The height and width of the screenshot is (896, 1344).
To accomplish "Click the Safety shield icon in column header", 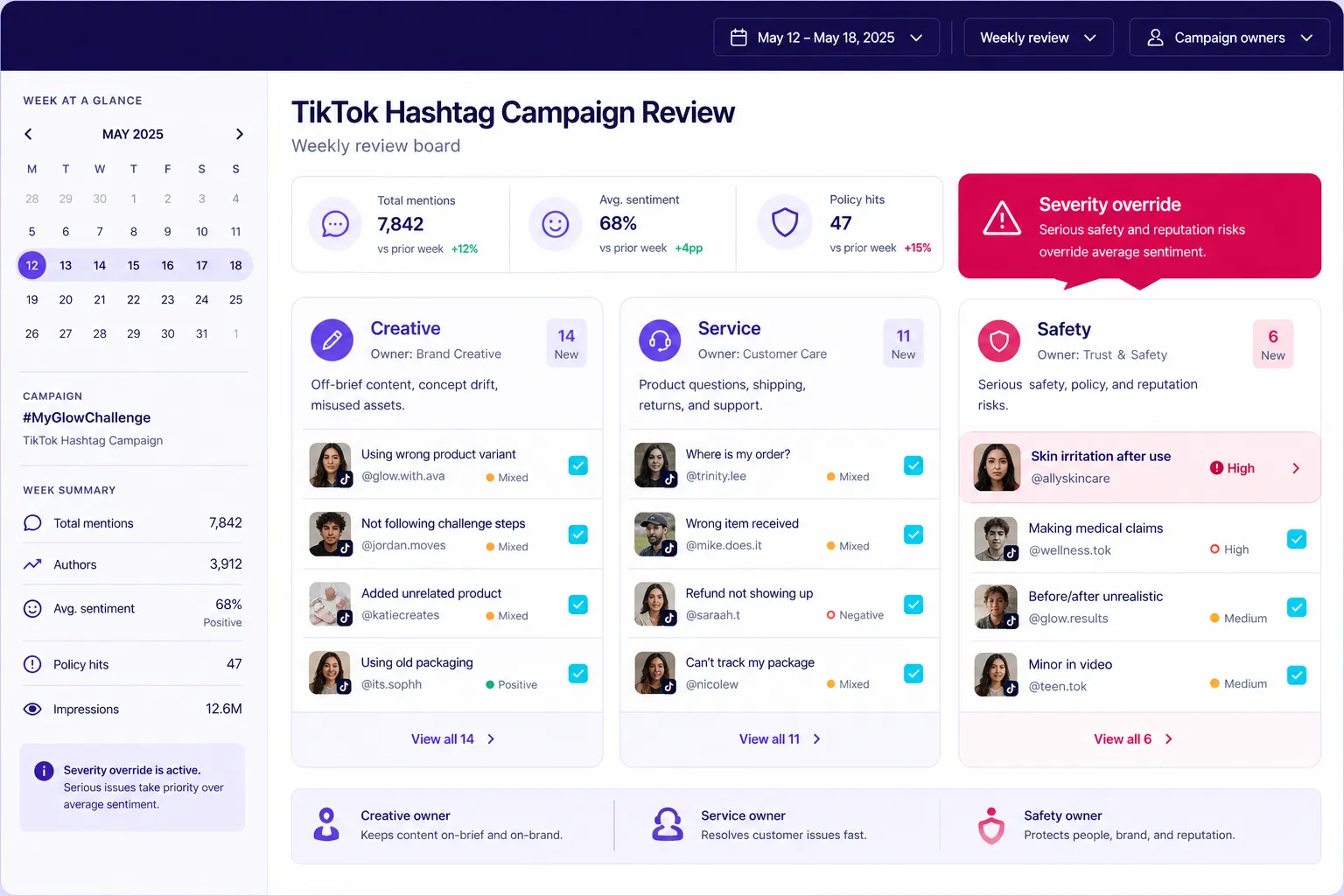I will pos(999,341).
